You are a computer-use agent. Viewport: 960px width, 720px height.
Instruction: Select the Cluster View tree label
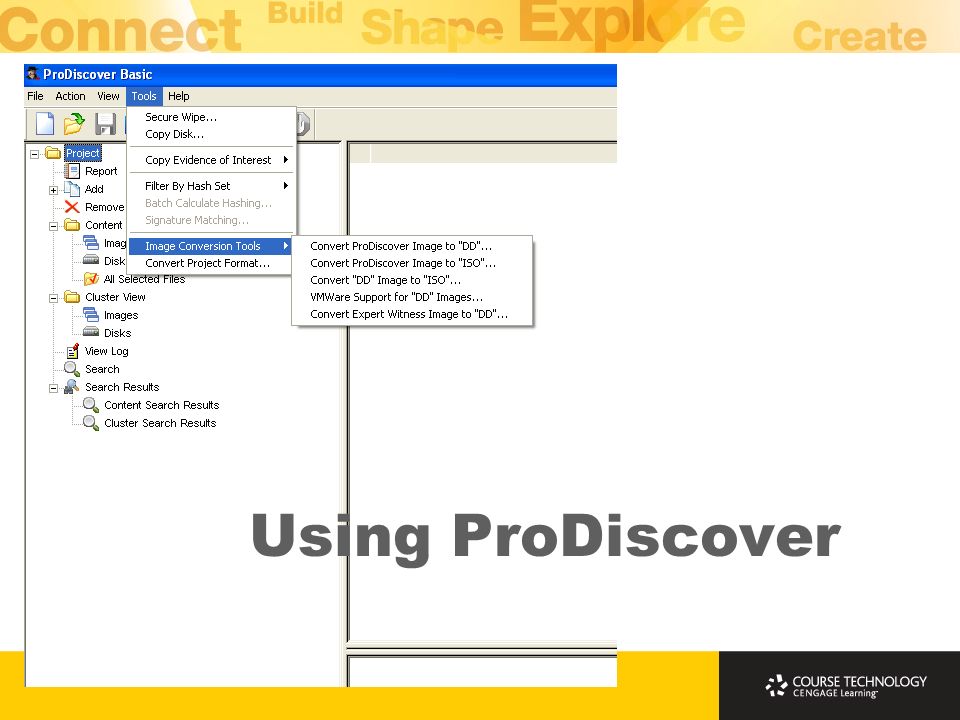point(115,297)
